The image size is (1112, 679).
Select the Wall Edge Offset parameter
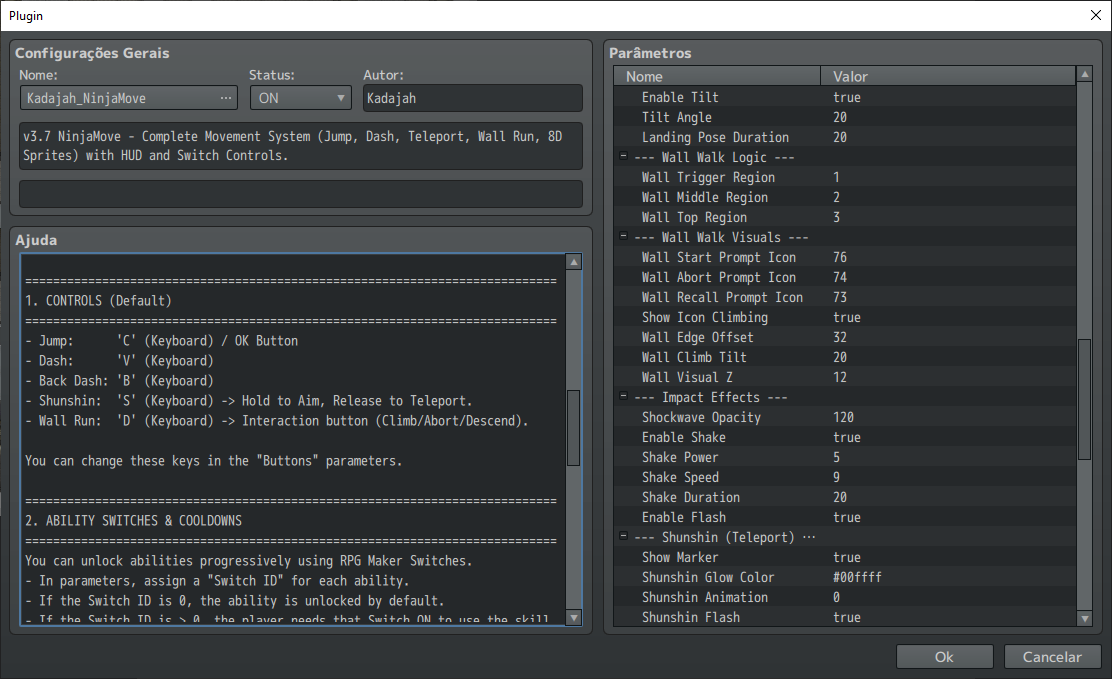[x=845, y=337]
